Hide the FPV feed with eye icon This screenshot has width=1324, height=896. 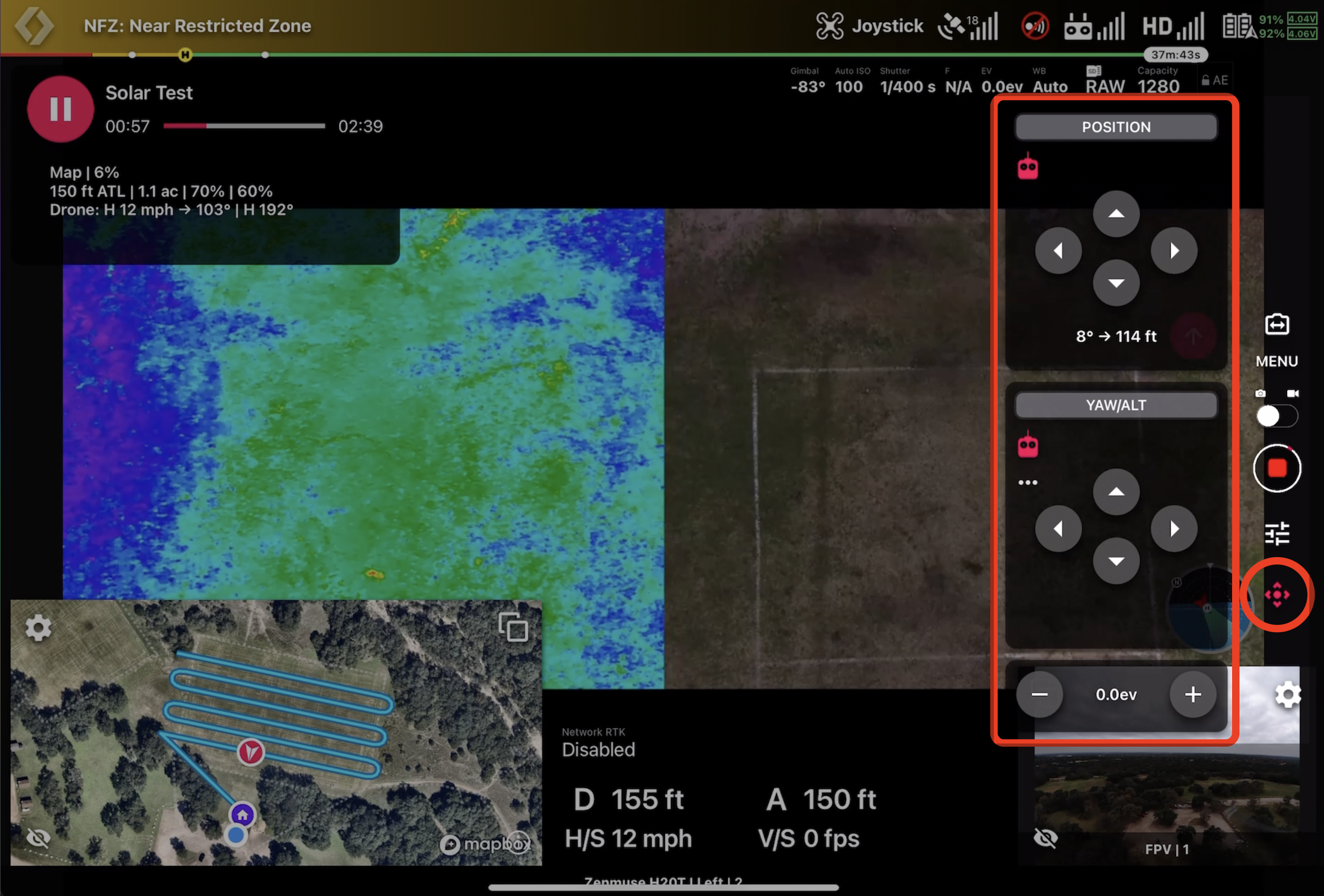1045,838
